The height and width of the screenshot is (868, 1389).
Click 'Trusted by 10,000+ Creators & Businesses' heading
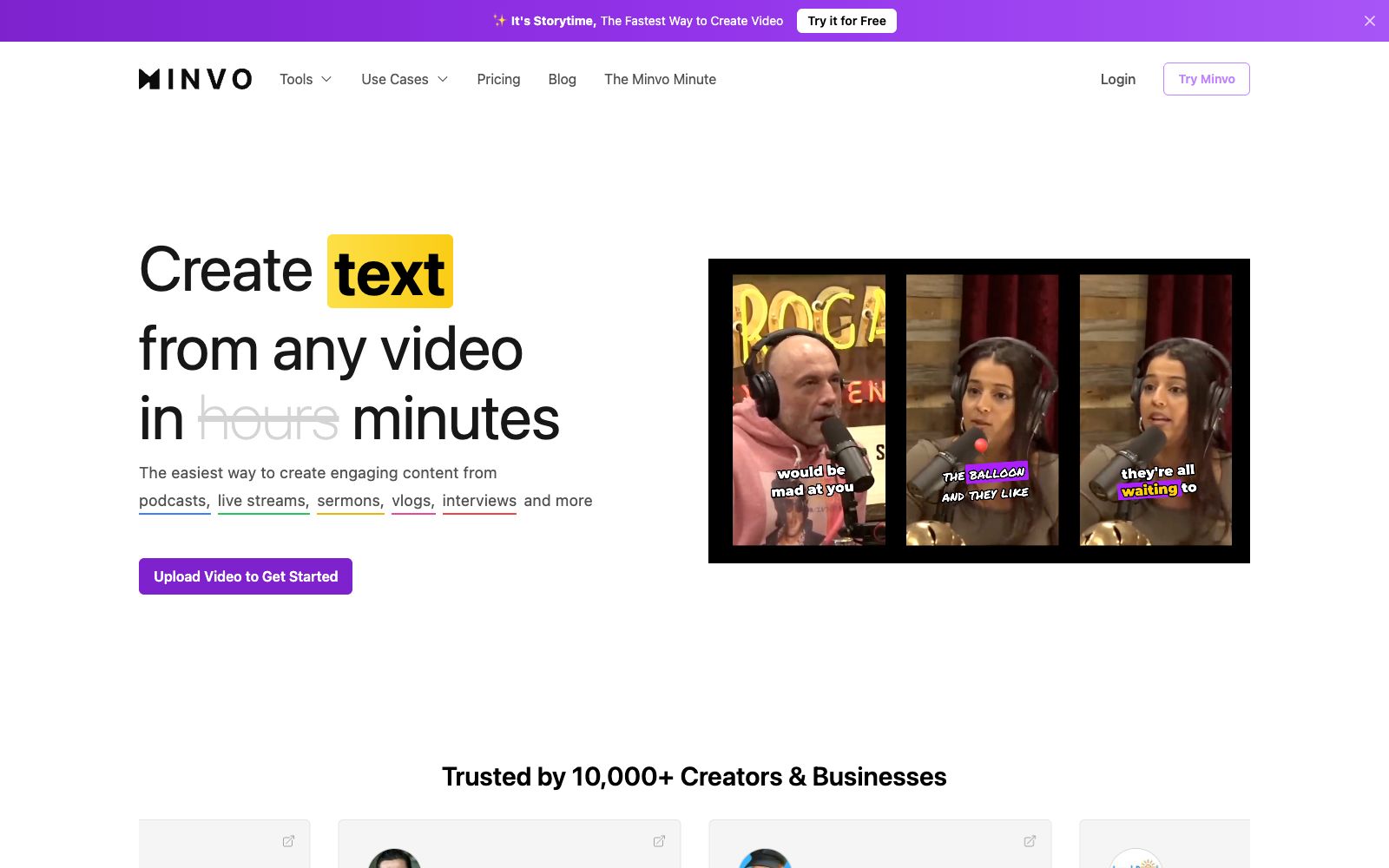(x=694, y=777)
